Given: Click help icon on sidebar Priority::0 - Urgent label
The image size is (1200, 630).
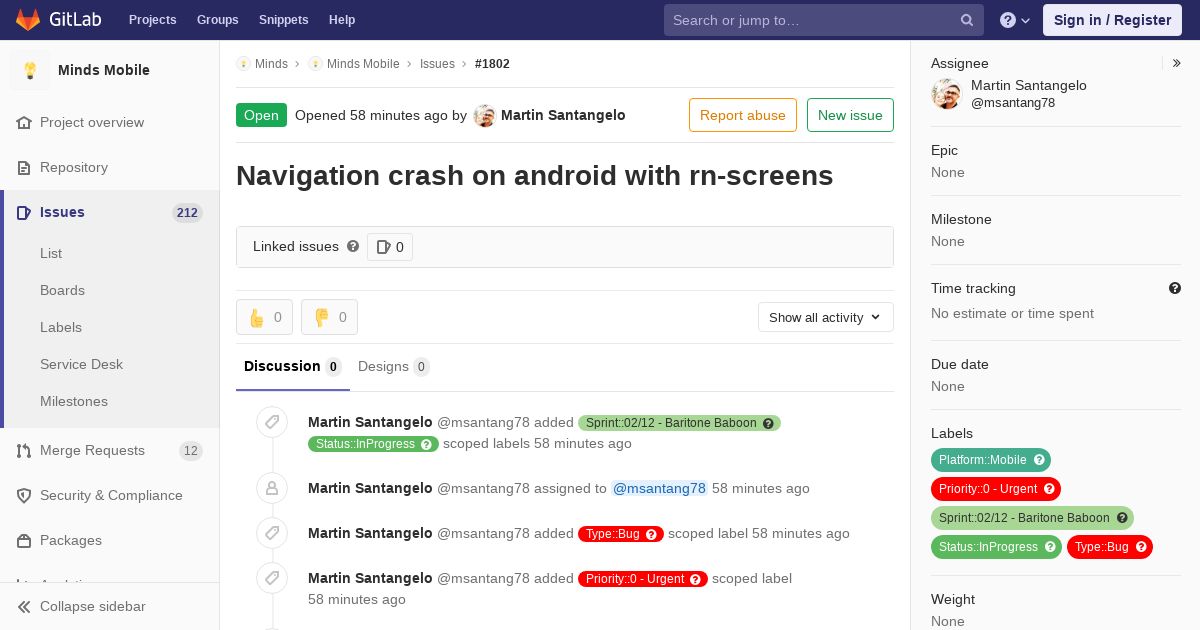Looking at the screenshot, I should point(1049,489).
